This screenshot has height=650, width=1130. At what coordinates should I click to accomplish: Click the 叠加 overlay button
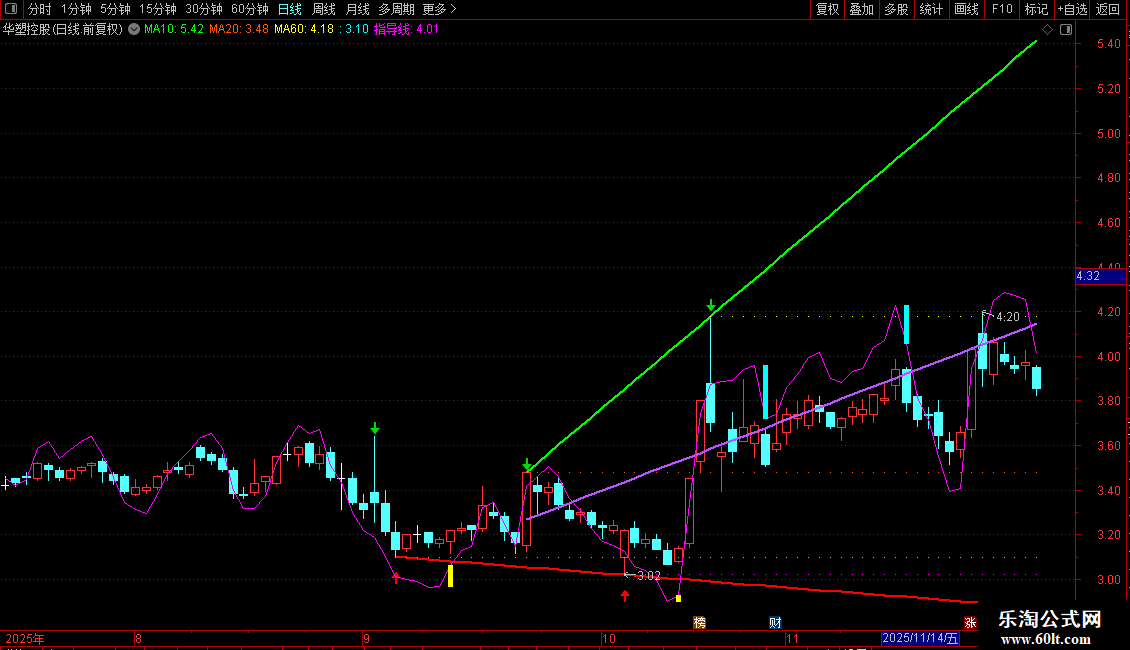[x=862, y=9]
